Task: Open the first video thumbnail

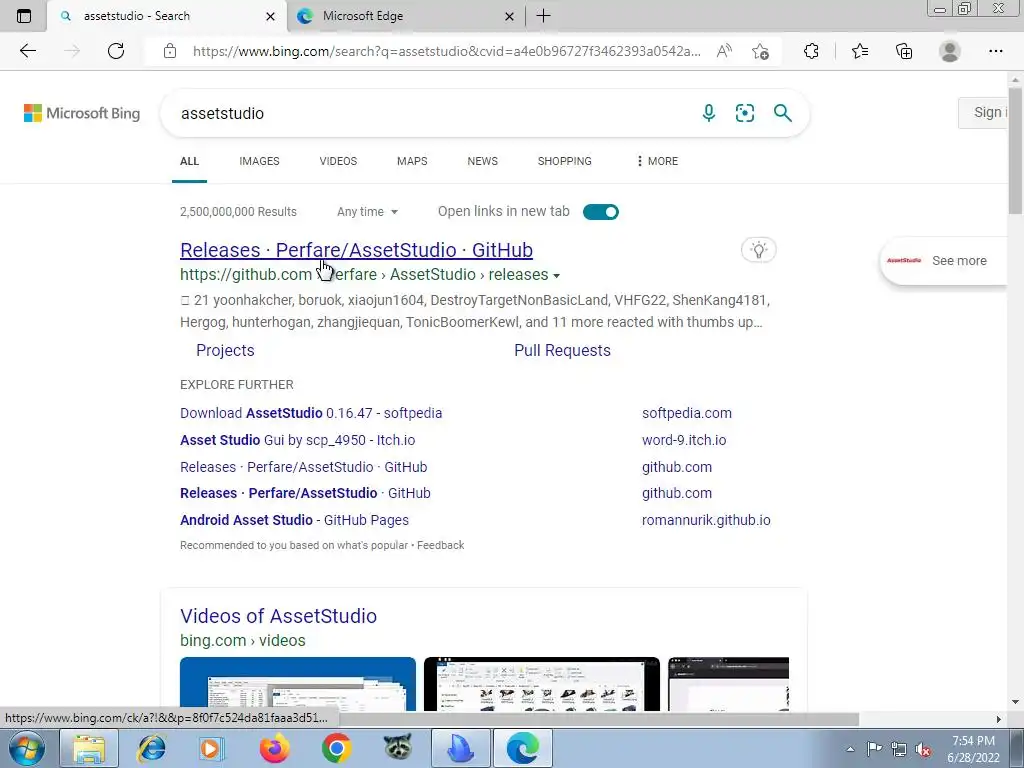Action: 298,684
